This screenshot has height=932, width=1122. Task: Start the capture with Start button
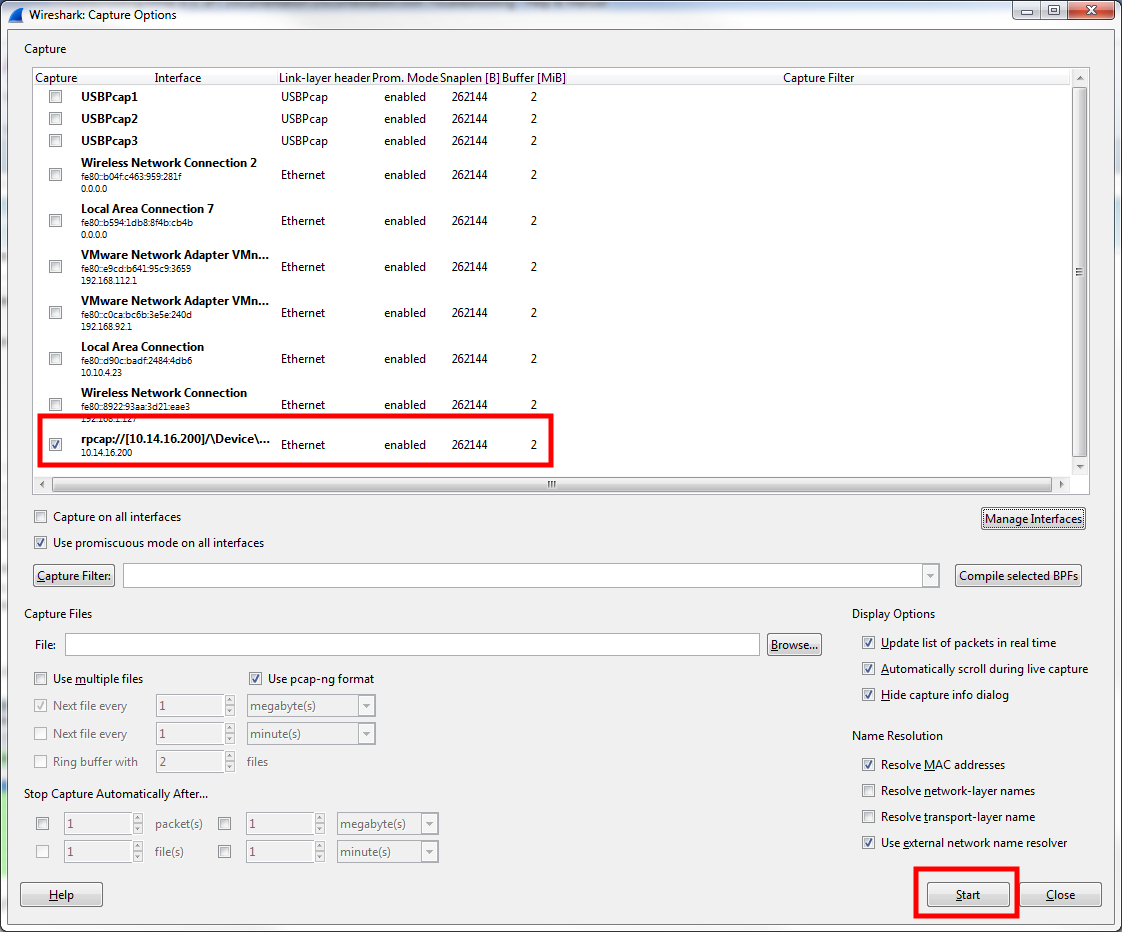(967, 895)
